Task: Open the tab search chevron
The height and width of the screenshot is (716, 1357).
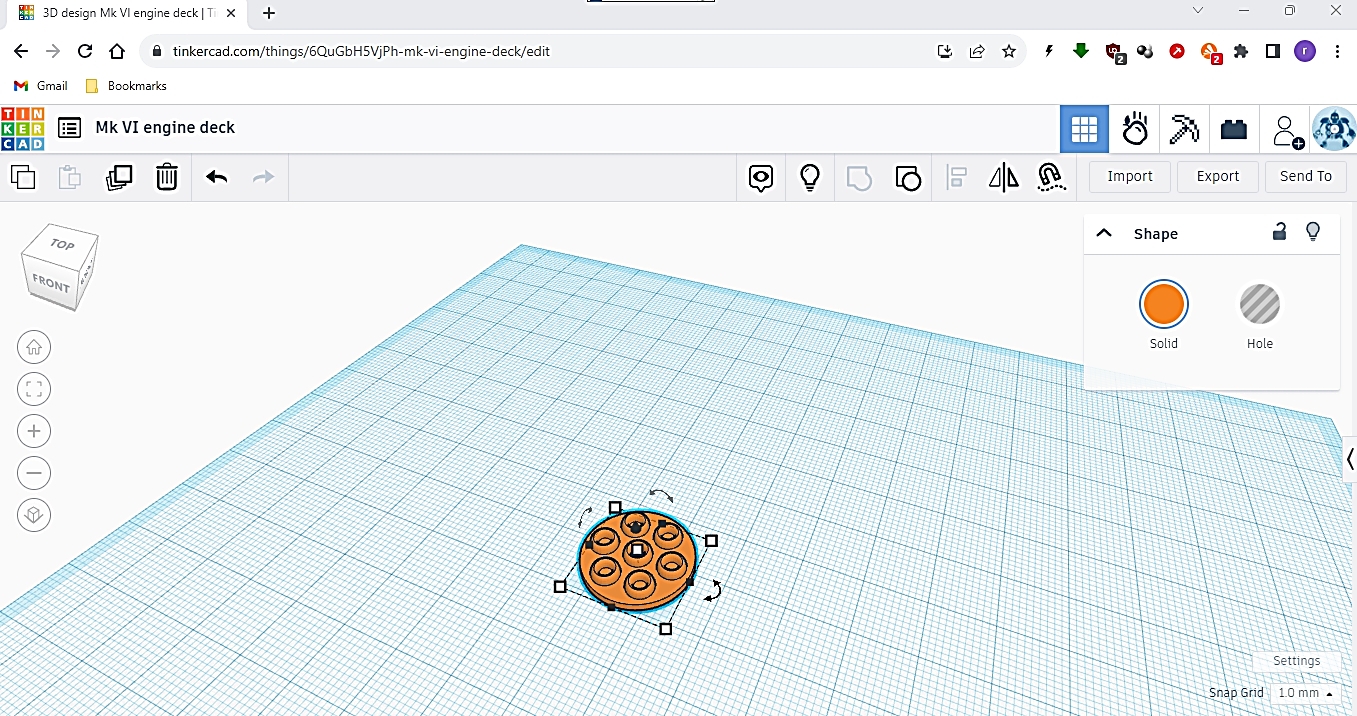Action: tap(1200, 10)
